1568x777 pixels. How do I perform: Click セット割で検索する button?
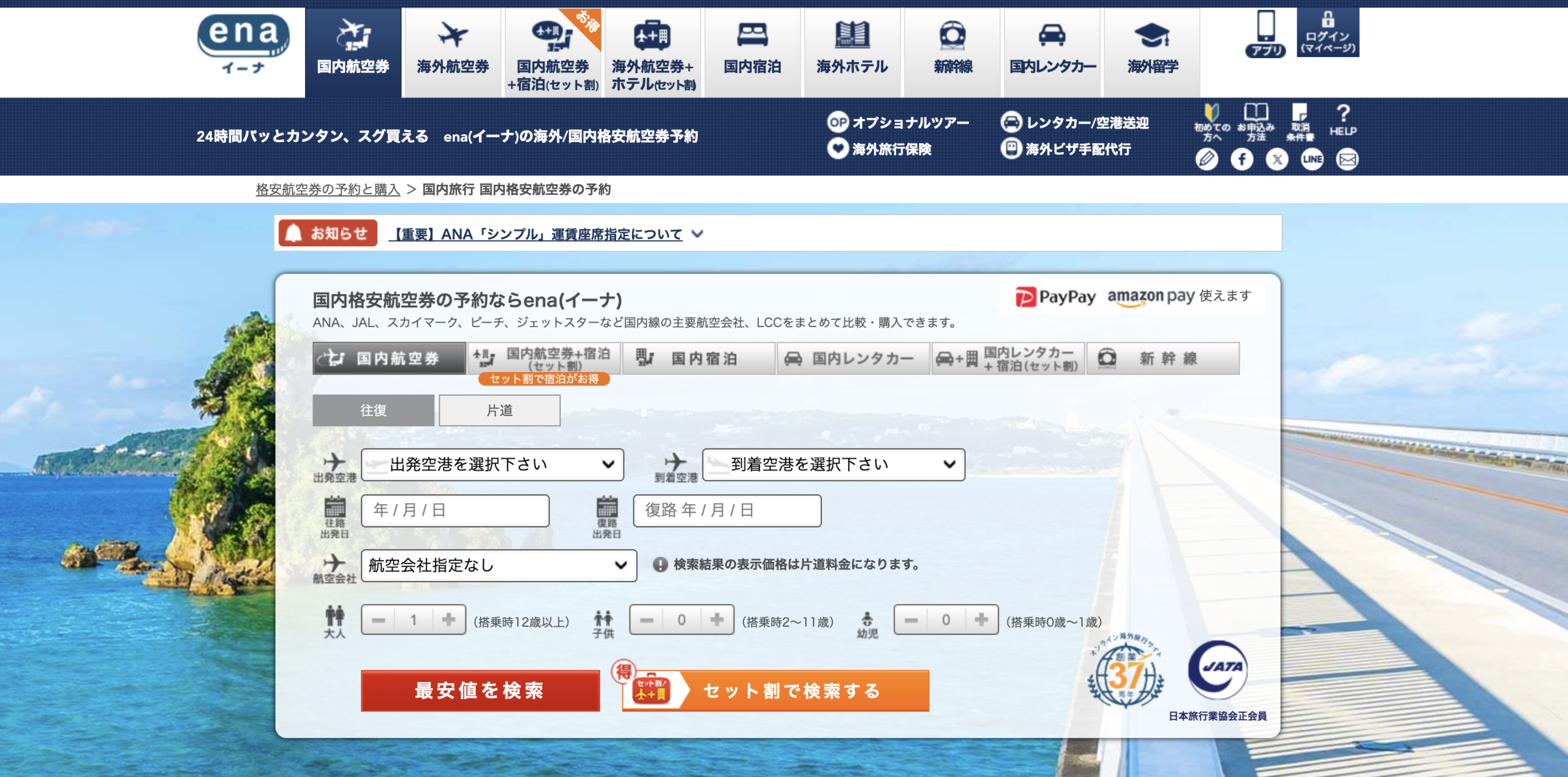click(775, 691)
